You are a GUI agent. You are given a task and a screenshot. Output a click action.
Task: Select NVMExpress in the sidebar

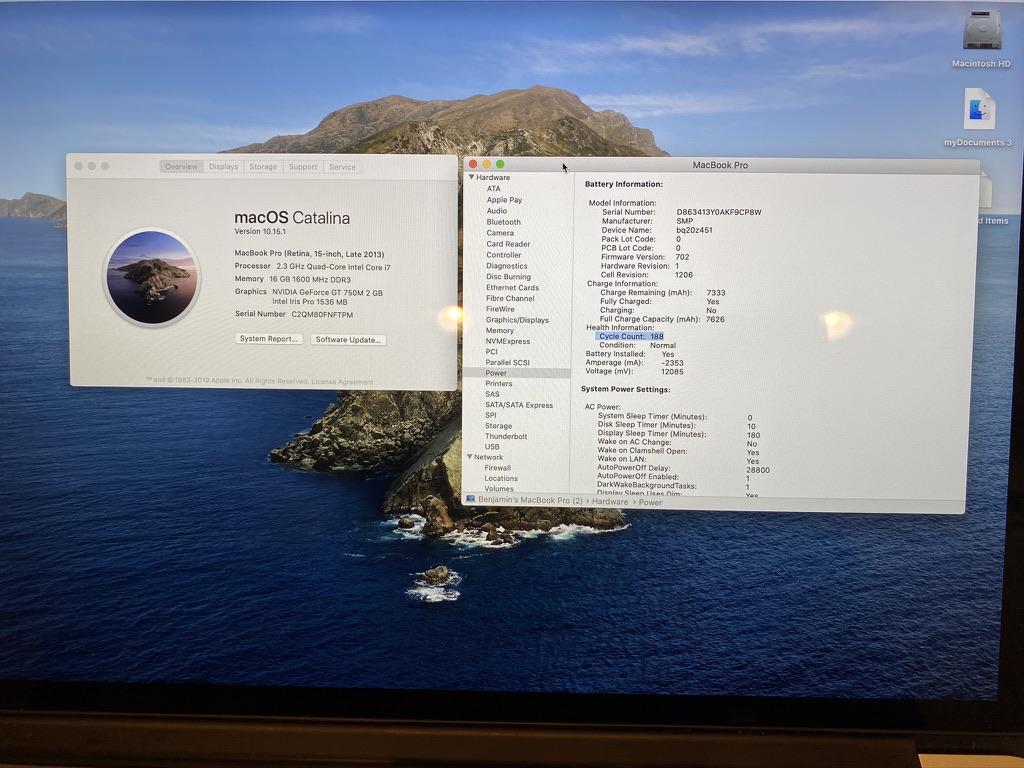coord(507,342)
